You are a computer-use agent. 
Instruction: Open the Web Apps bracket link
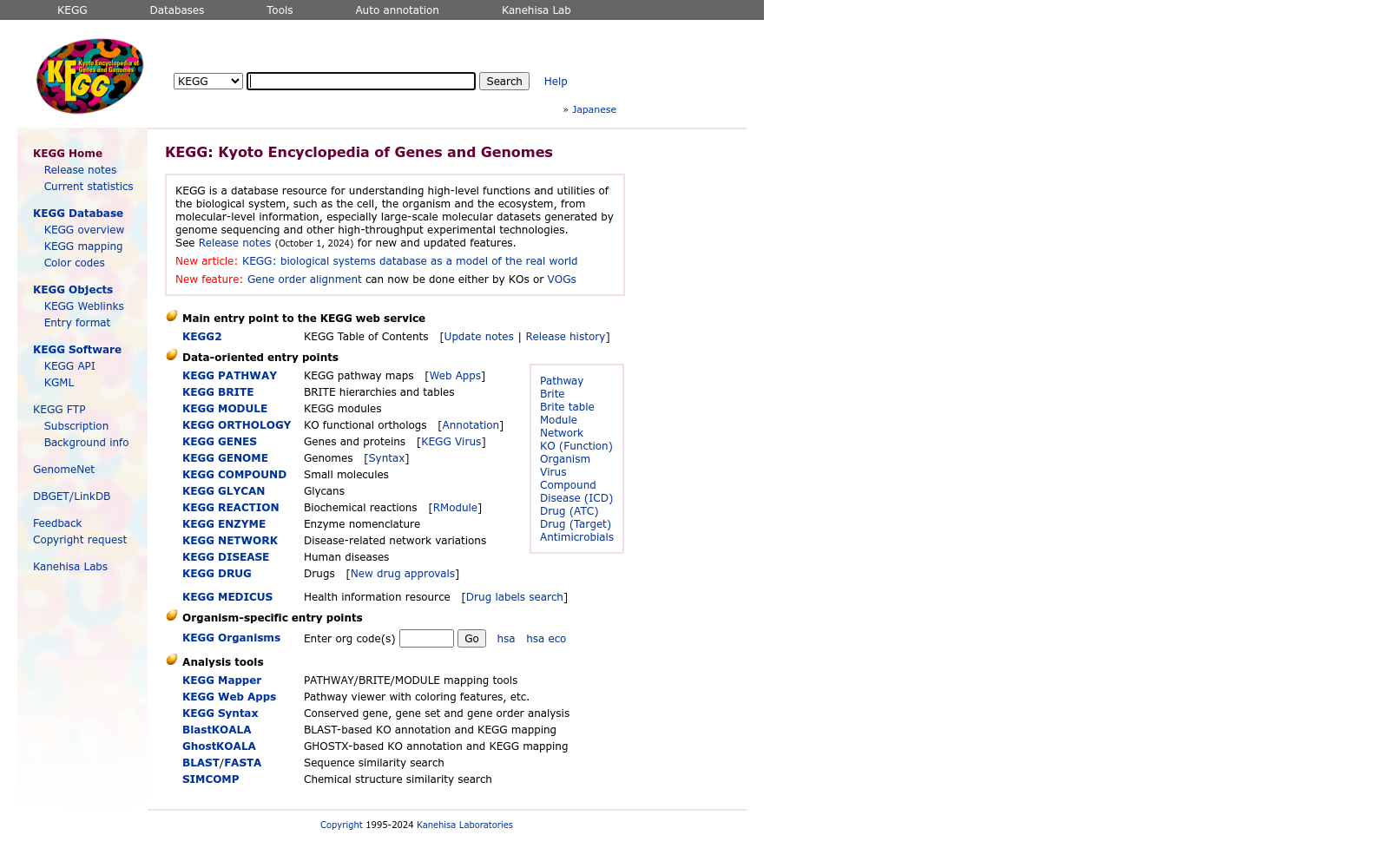(455, 376)
